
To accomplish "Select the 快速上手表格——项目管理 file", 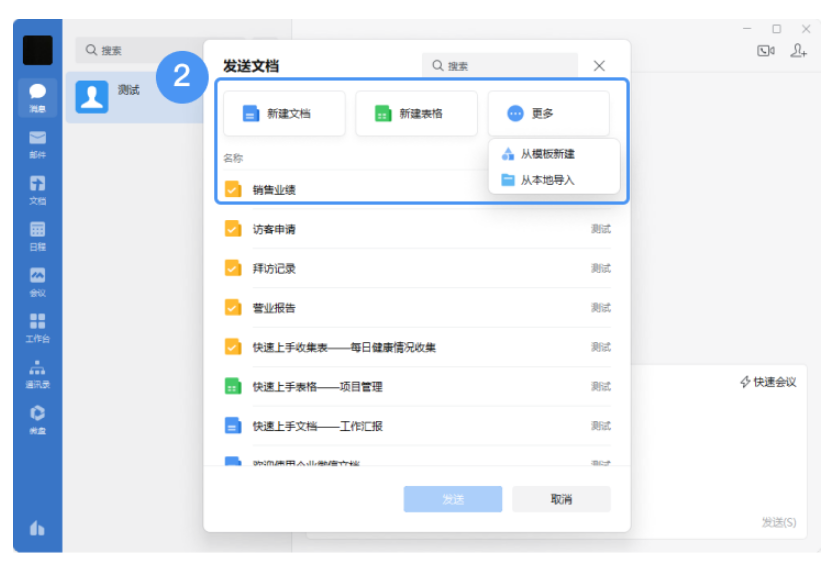I will pos(317,386).
